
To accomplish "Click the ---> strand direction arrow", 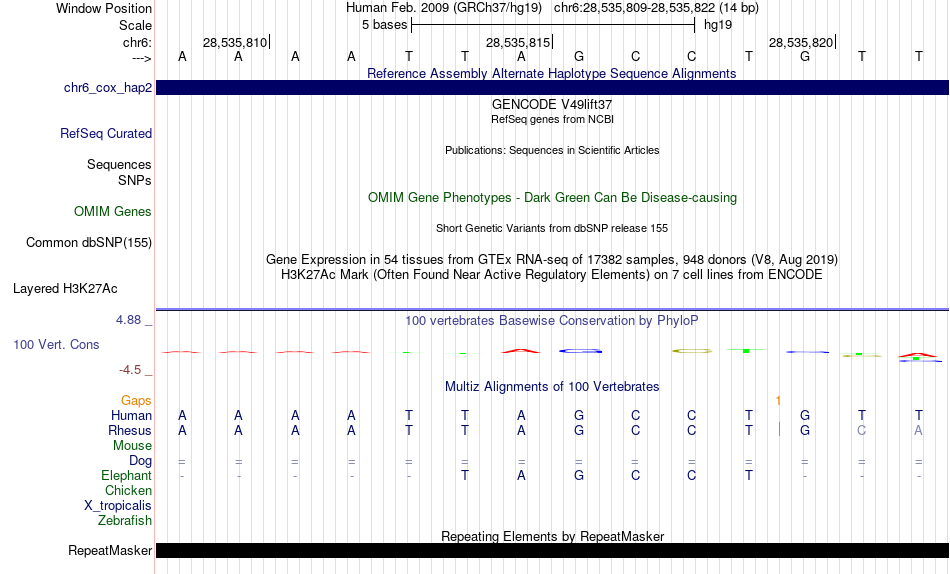I will click(142, 58).
